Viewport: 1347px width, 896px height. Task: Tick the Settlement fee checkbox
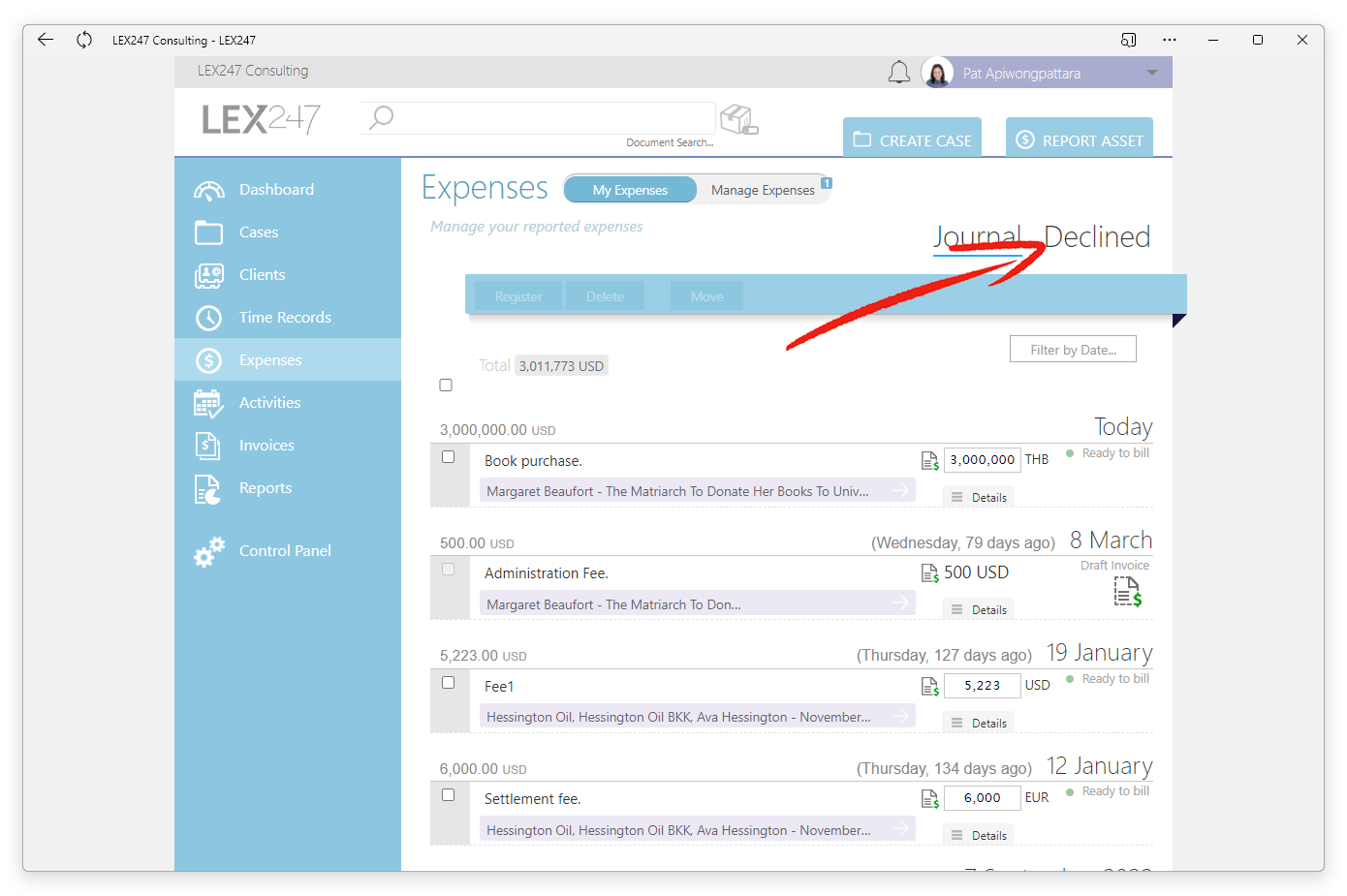coord(448,795)
